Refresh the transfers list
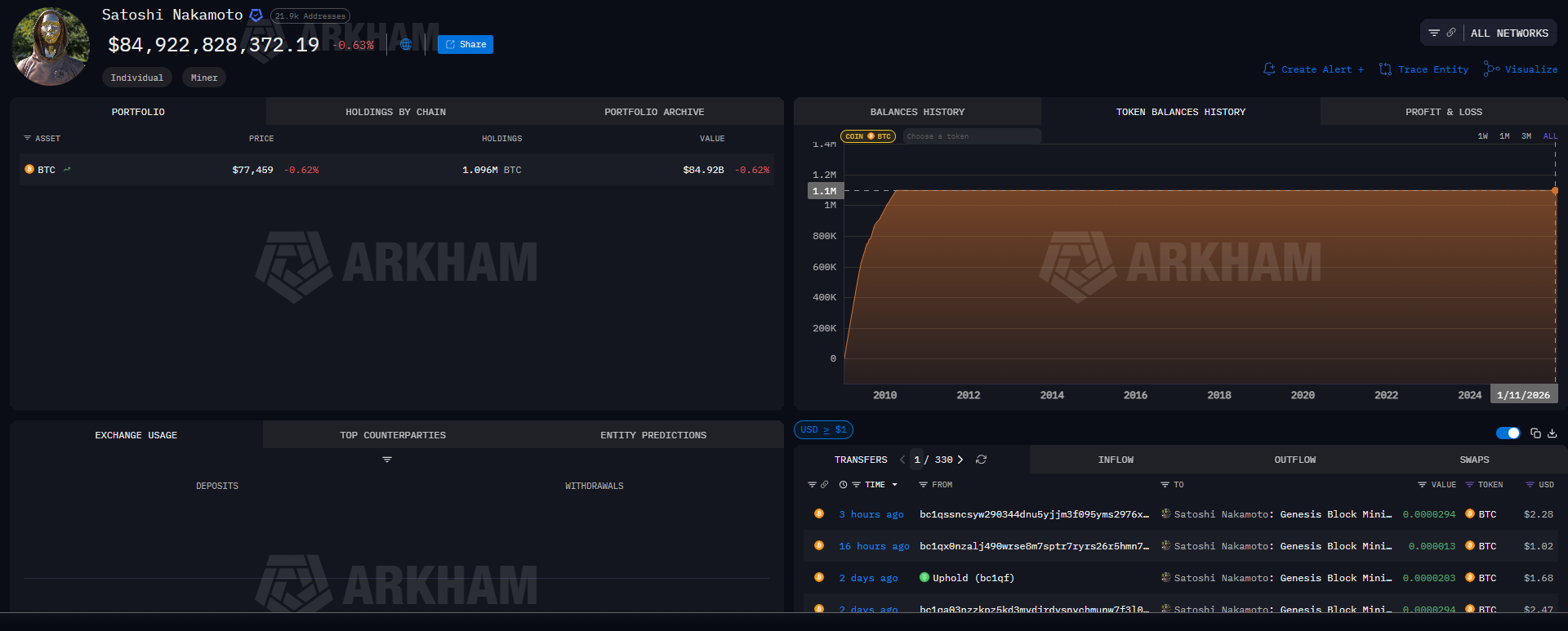The width and height of the screenshot is (1568, 631). pyautogui.click(x=982, y=460)
